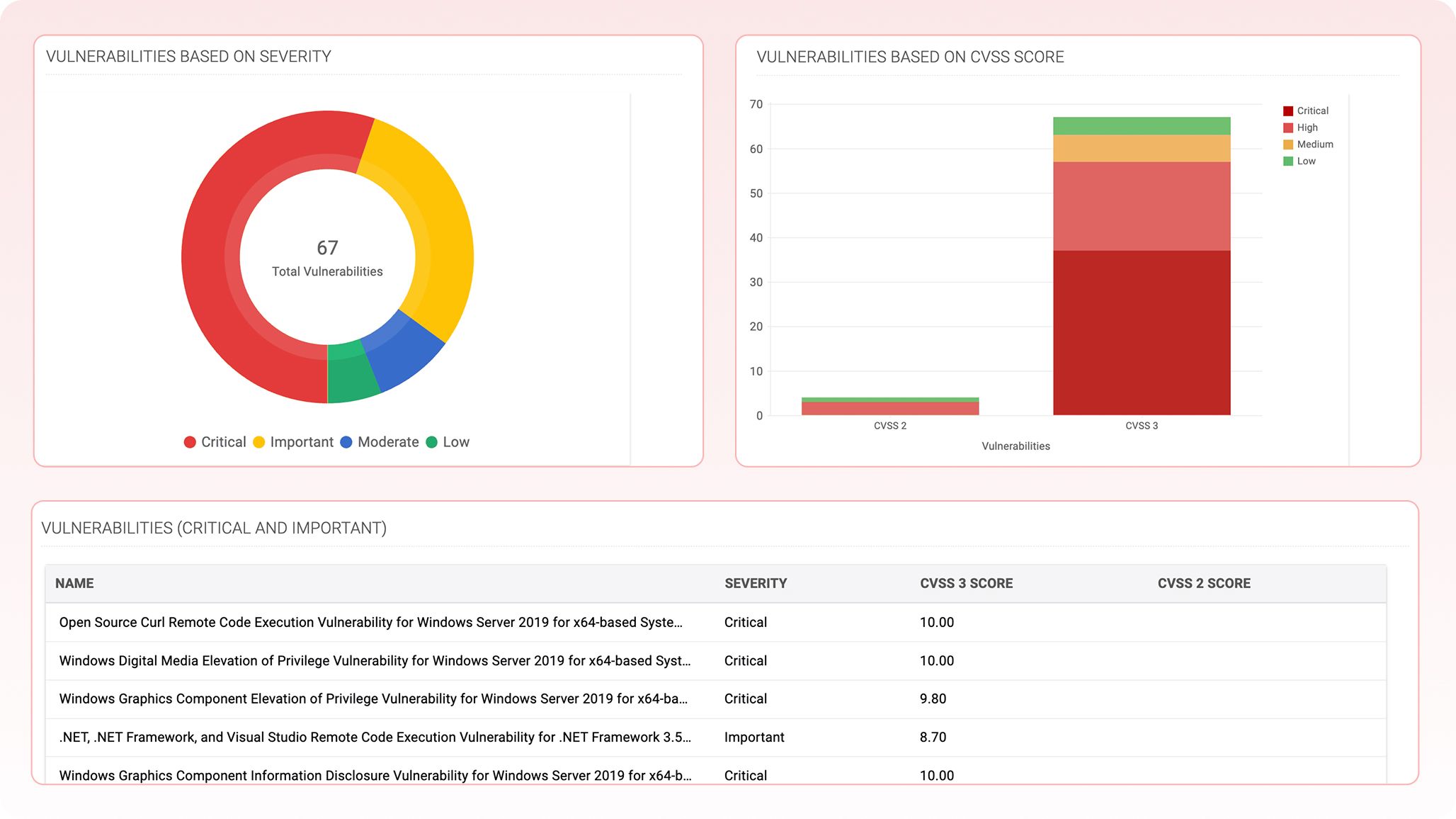Open the Open Source Curl Remote Code Execution entry
Viewport: 1456px width, 819px height.
click(371, 622)
